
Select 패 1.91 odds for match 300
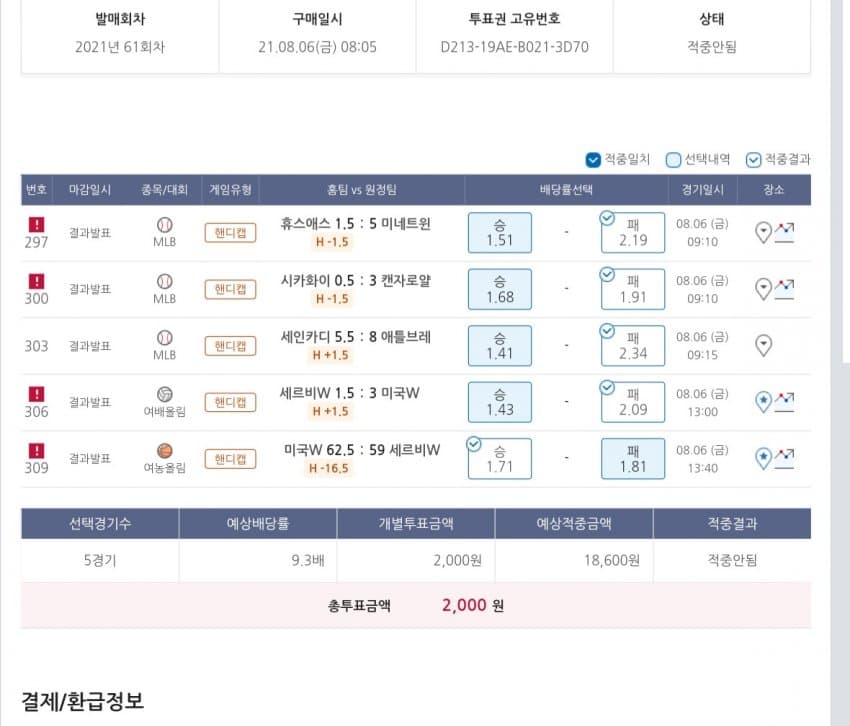coord(633,289)
